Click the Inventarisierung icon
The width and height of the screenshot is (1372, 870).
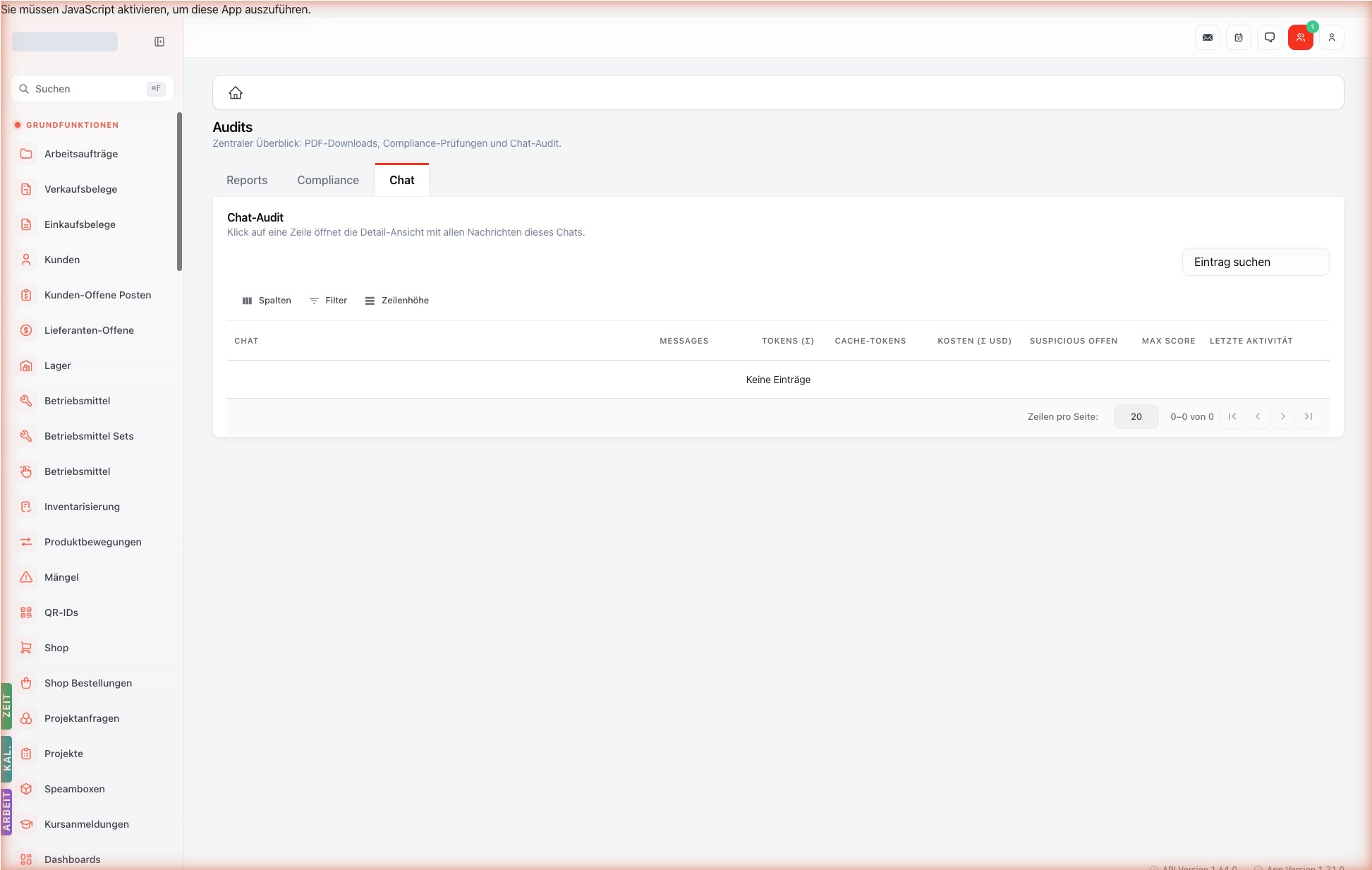(26, 507)
